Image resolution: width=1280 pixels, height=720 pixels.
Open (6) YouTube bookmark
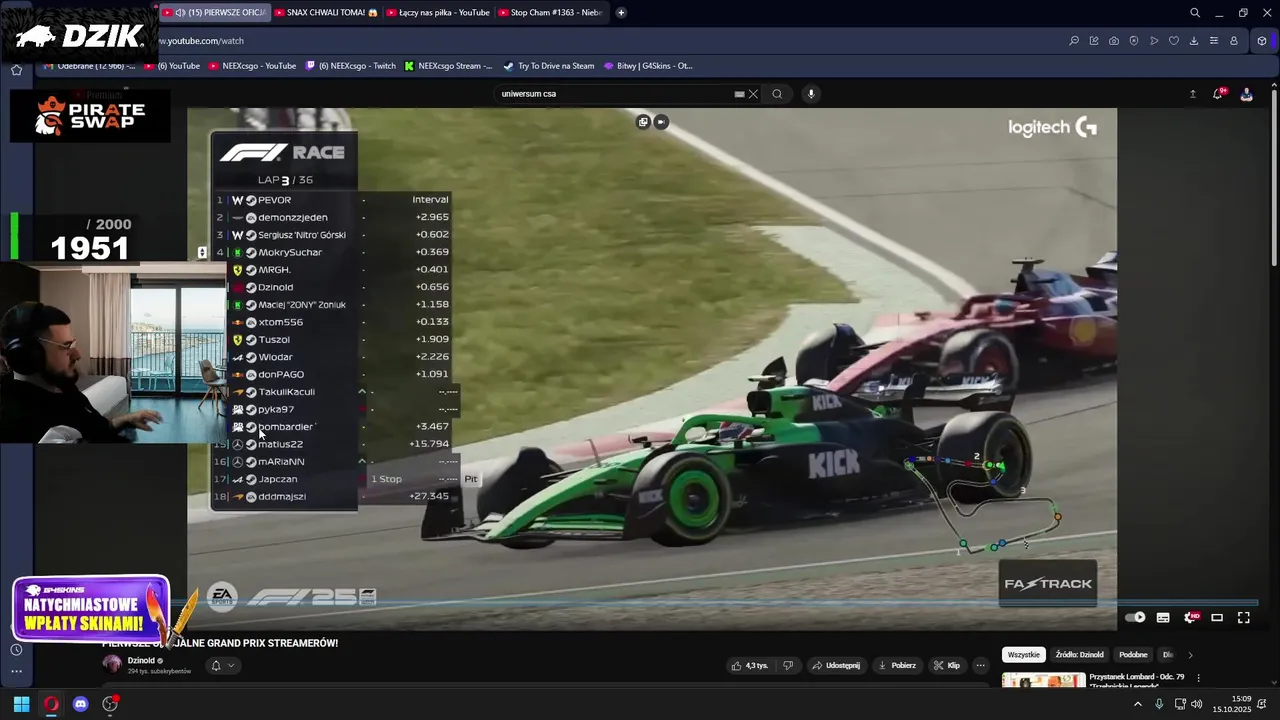(172, 66)
